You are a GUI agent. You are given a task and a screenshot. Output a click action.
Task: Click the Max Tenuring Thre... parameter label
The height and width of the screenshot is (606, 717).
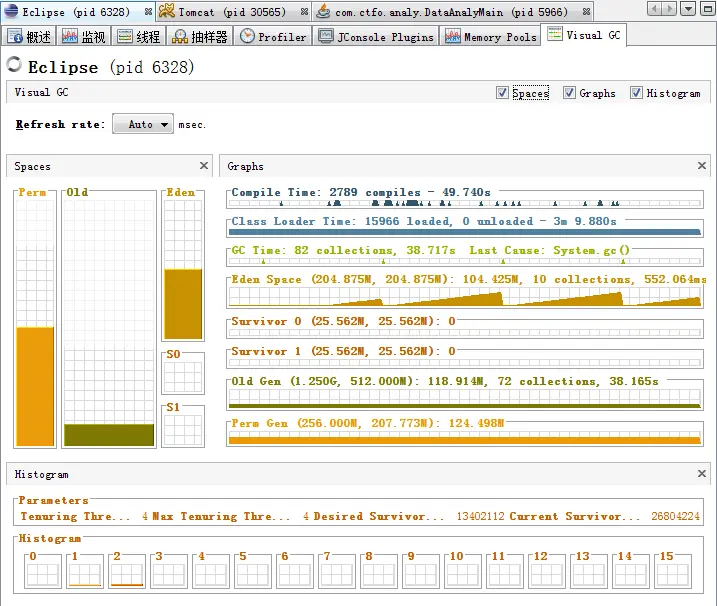(x=221, y=516)
